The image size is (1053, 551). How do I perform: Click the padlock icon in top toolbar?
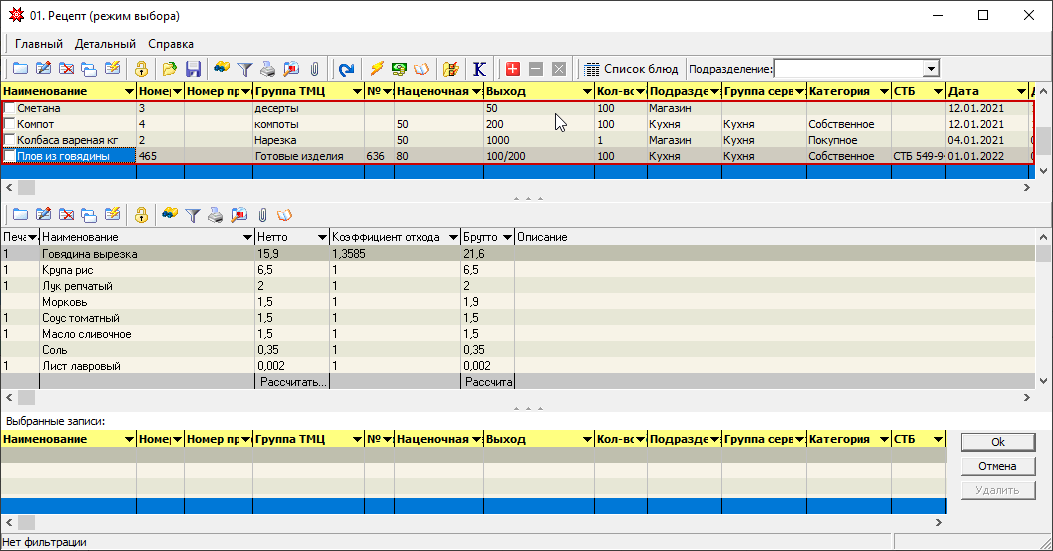pos(142,69)
